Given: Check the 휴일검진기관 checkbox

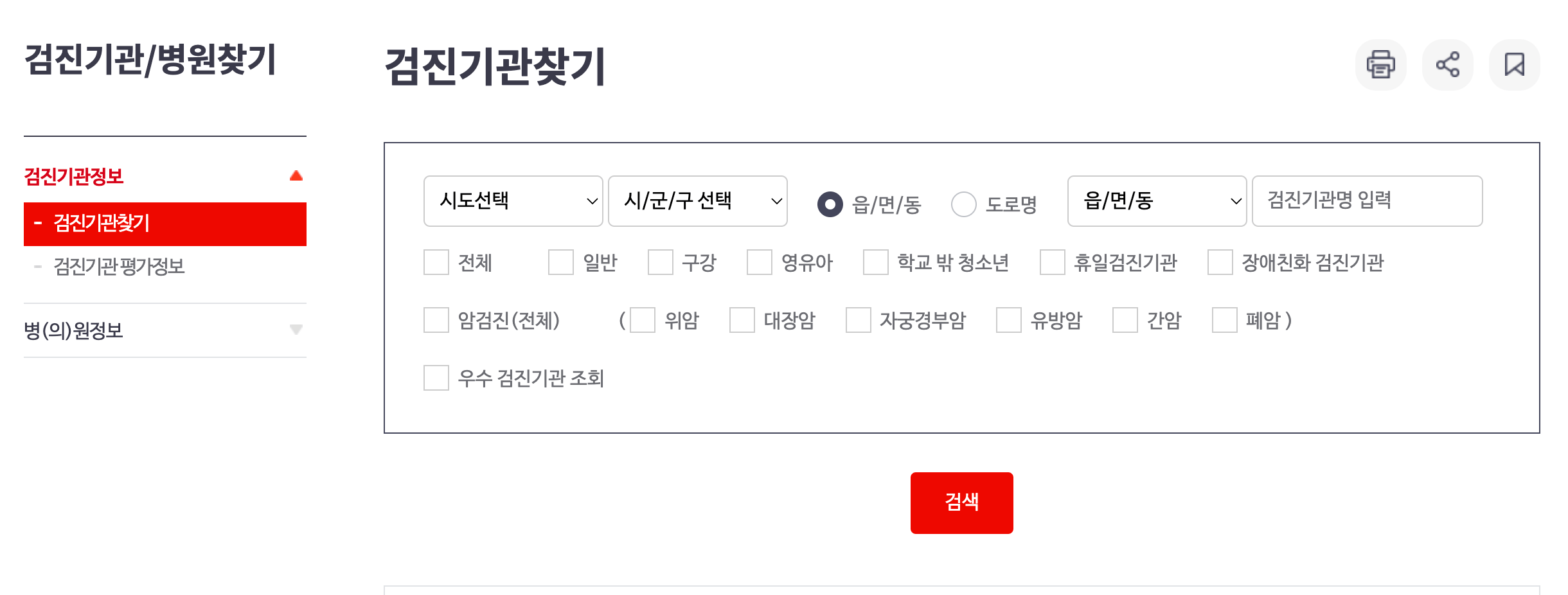Looking at the screenshot, I should 1052,262.
